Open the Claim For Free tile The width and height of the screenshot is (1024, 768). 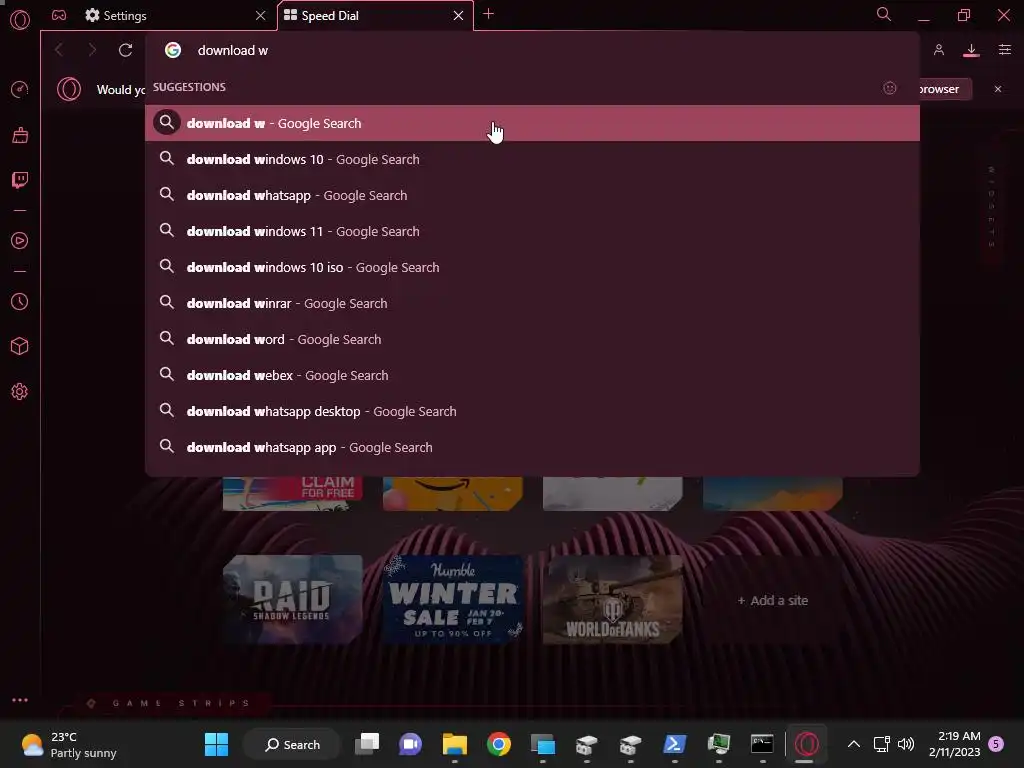pos(292,493)
